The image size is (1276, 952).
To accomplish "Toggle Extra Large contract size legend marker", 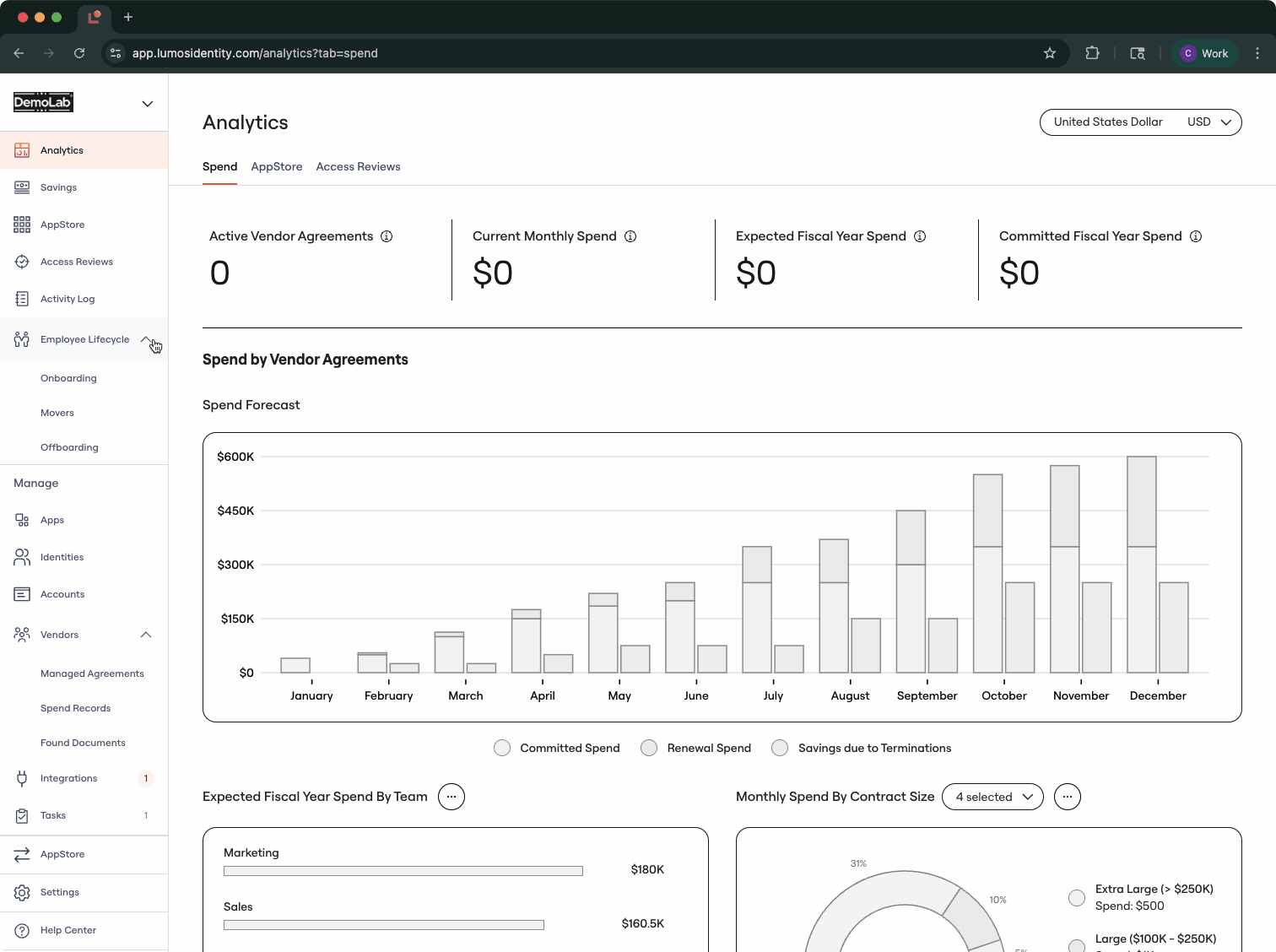I will [x=1077, y=898].
